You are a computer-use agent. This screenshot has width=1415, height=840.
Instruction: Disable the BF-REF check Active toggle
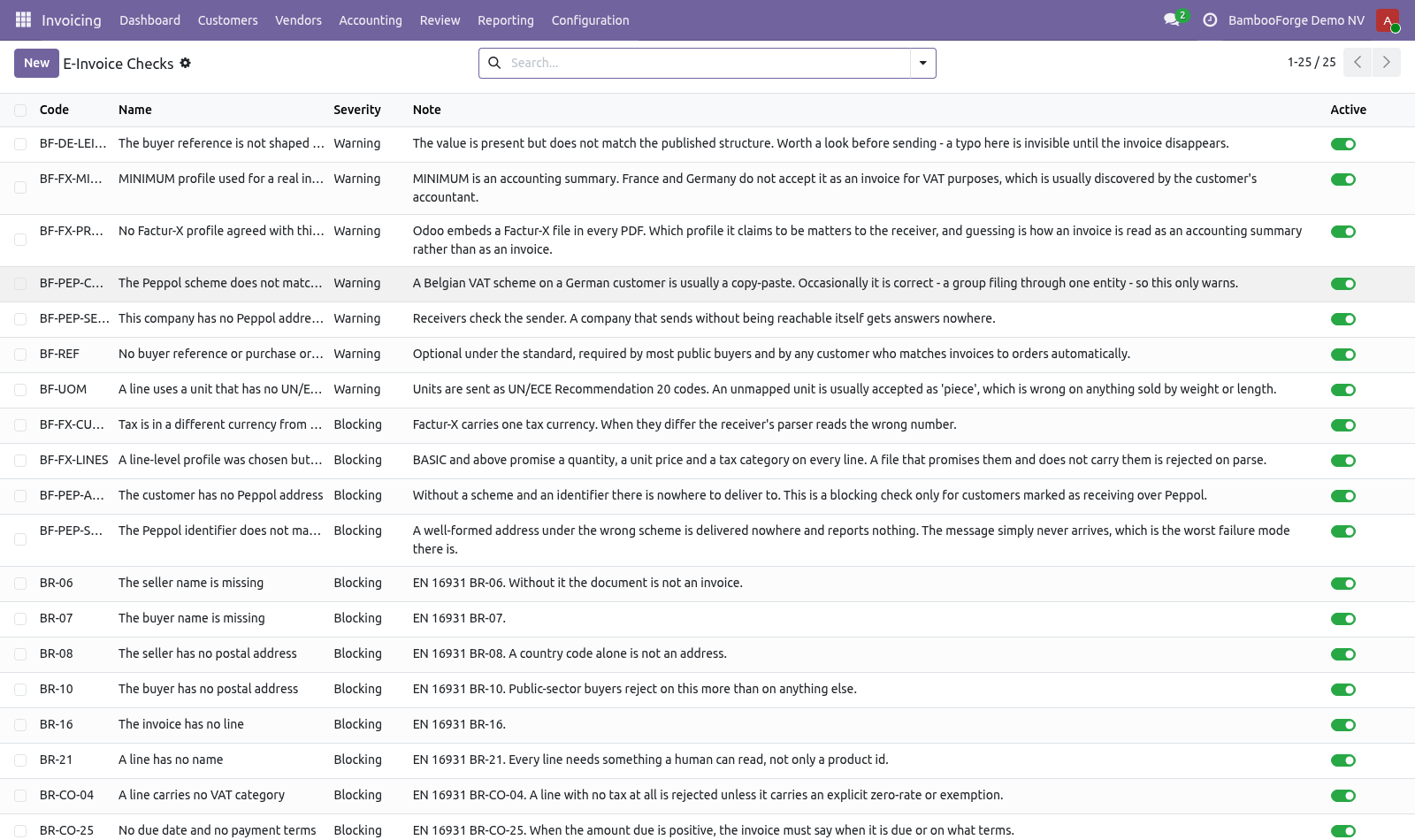click(1343, 355)
